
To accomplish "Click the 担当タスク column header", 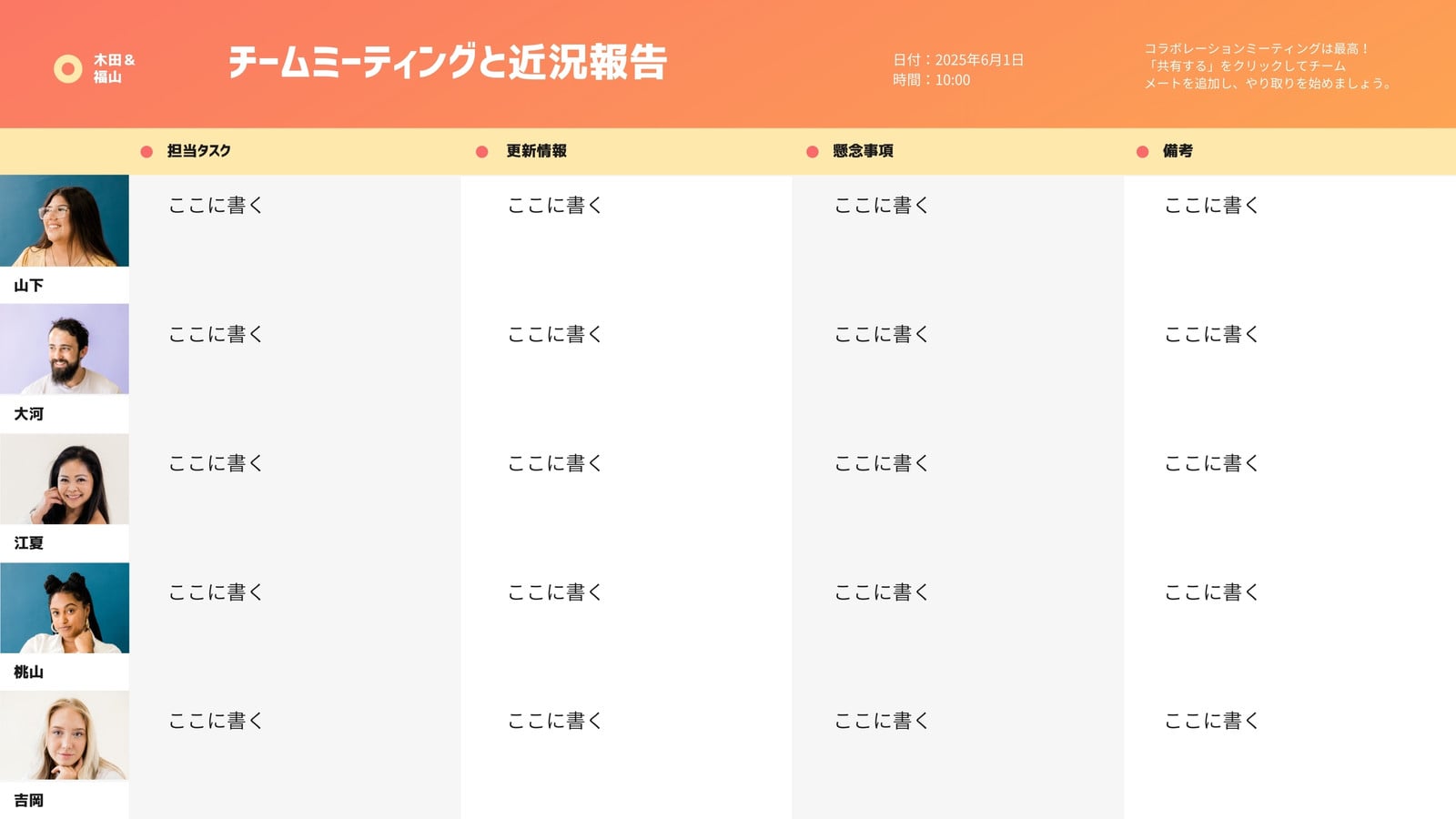I will (x=198, y=151).
